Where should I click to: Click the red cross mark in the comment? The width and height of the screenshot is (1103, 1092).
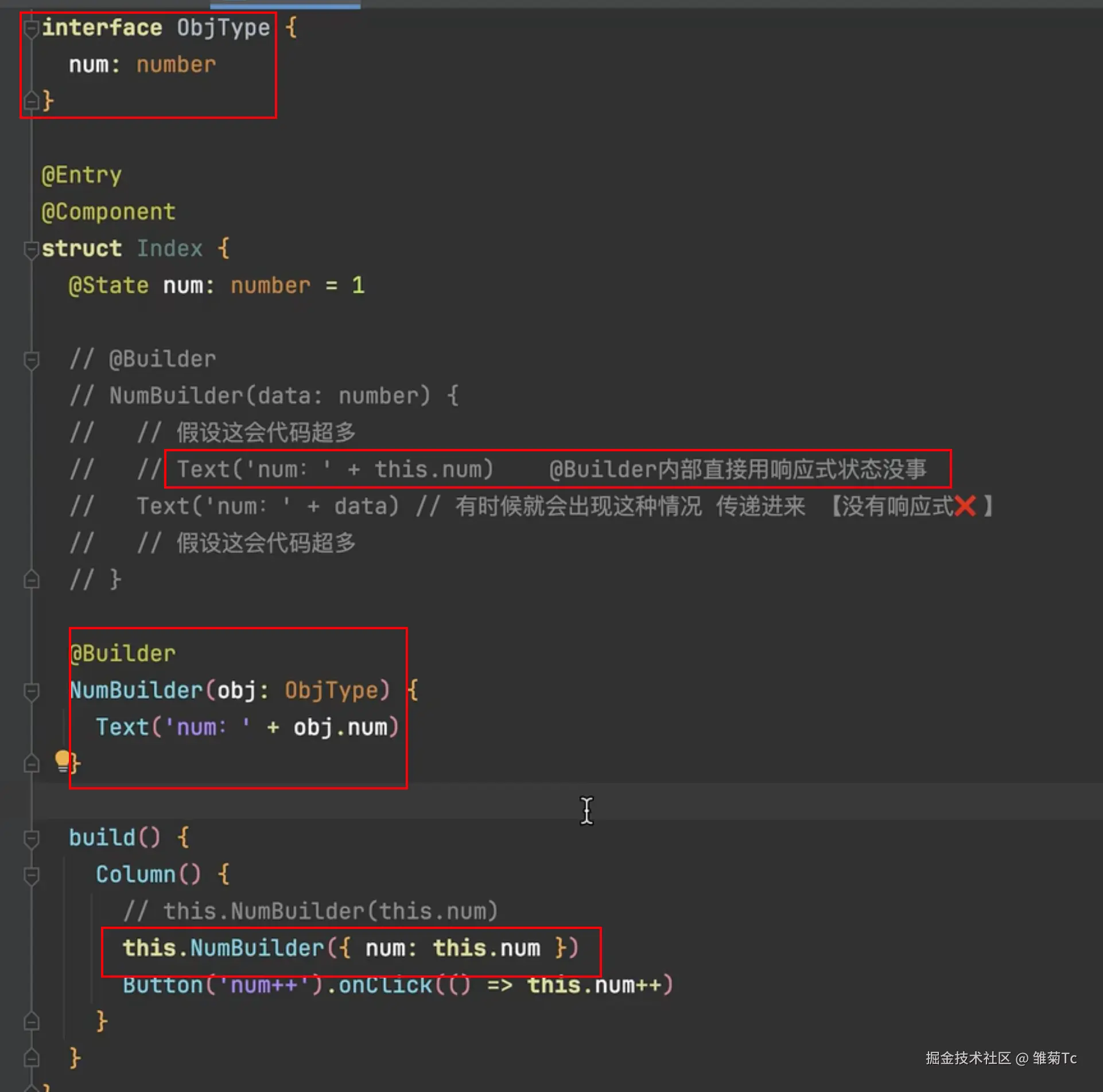965,506
